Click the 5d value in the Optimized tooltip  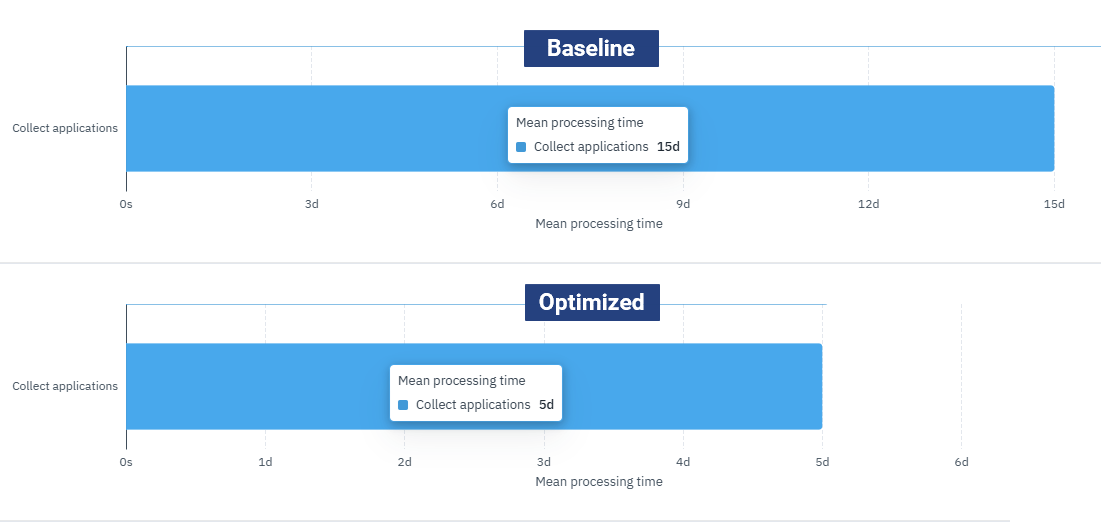tap(546, 405)
